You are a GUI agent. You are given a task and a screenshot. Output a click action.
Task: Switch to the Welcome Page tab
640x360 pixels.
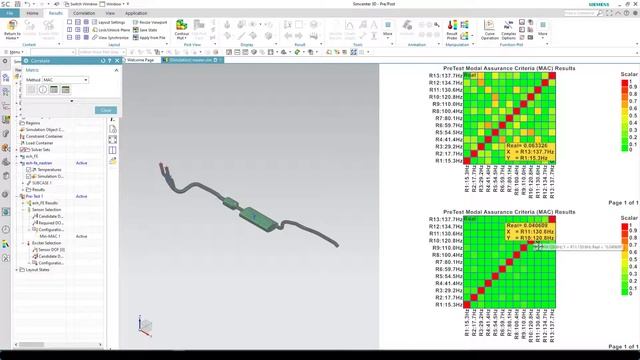[x=140, y=60]
